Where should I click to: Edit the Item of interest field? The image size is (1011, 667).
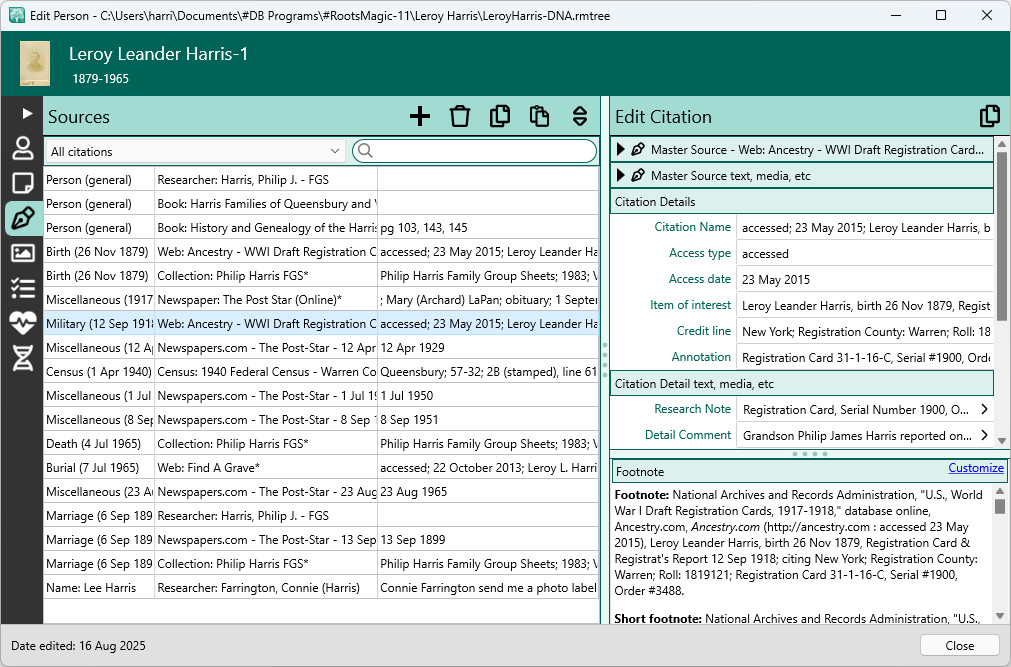[865, 306]
